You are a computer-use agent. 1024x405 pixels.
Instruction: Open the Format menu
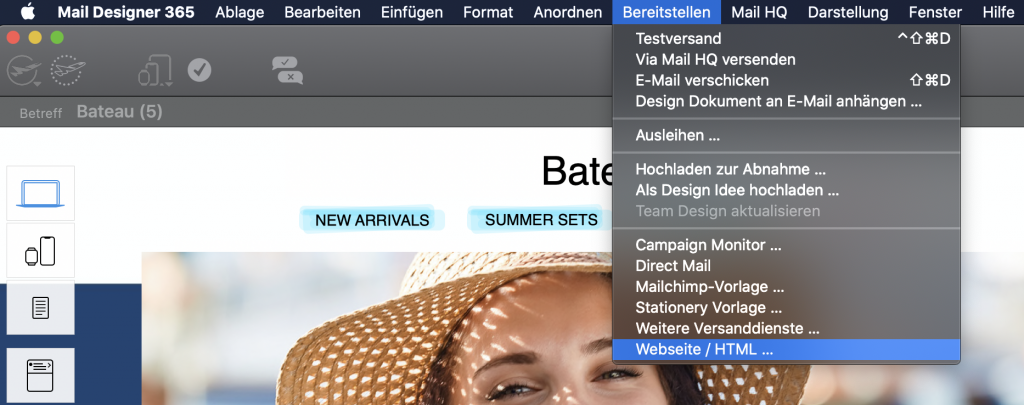[488, 12]
